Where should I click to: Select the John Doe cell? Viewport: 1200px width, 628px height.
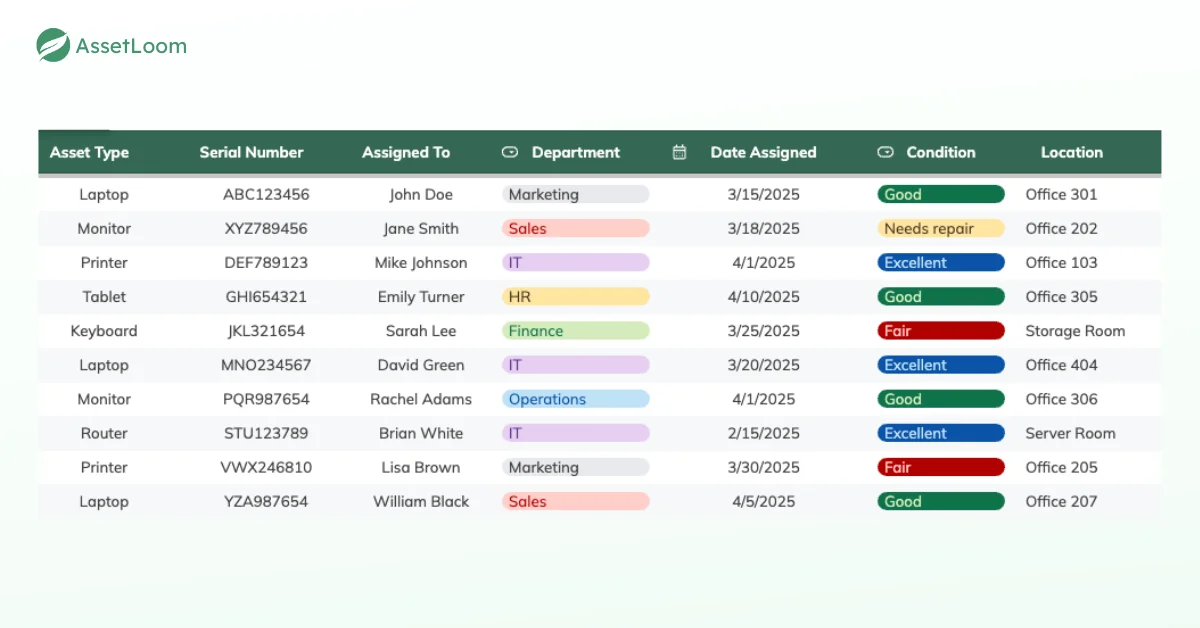tap(421, 195)
